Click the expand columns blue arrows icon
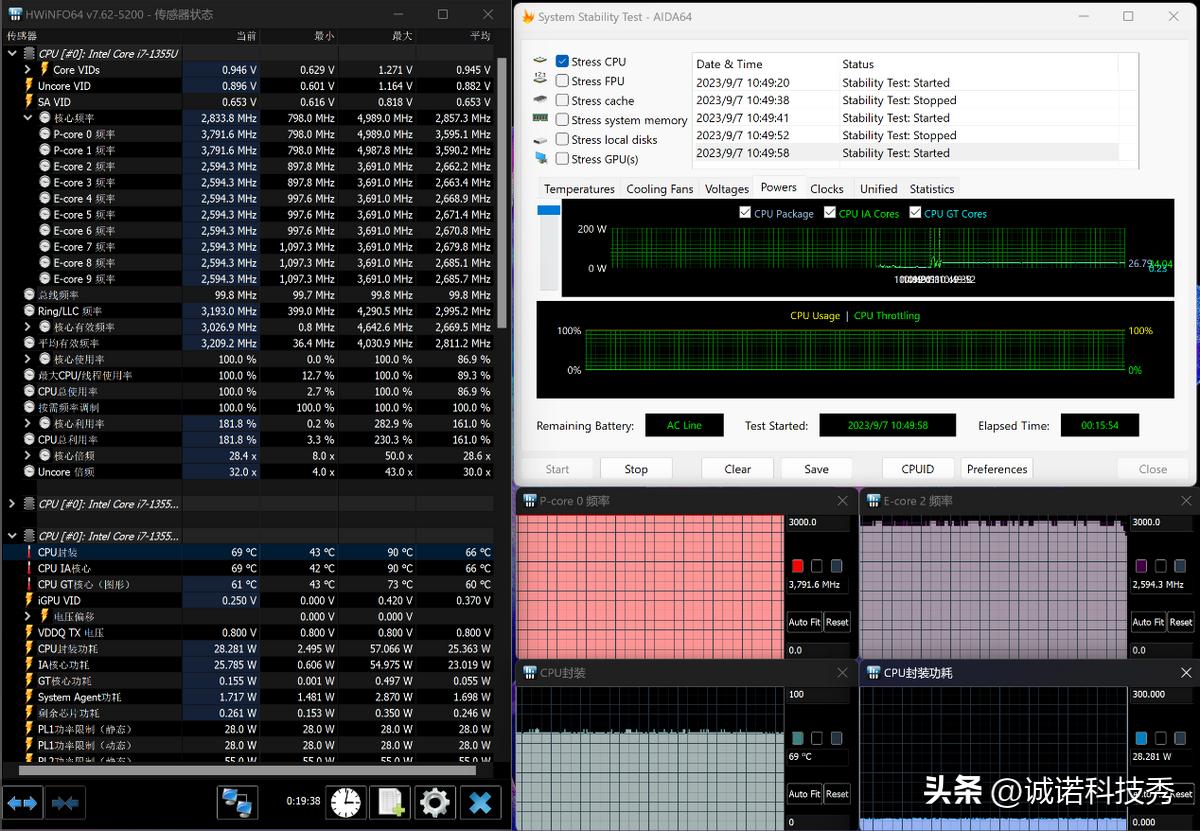 point(22,802)
